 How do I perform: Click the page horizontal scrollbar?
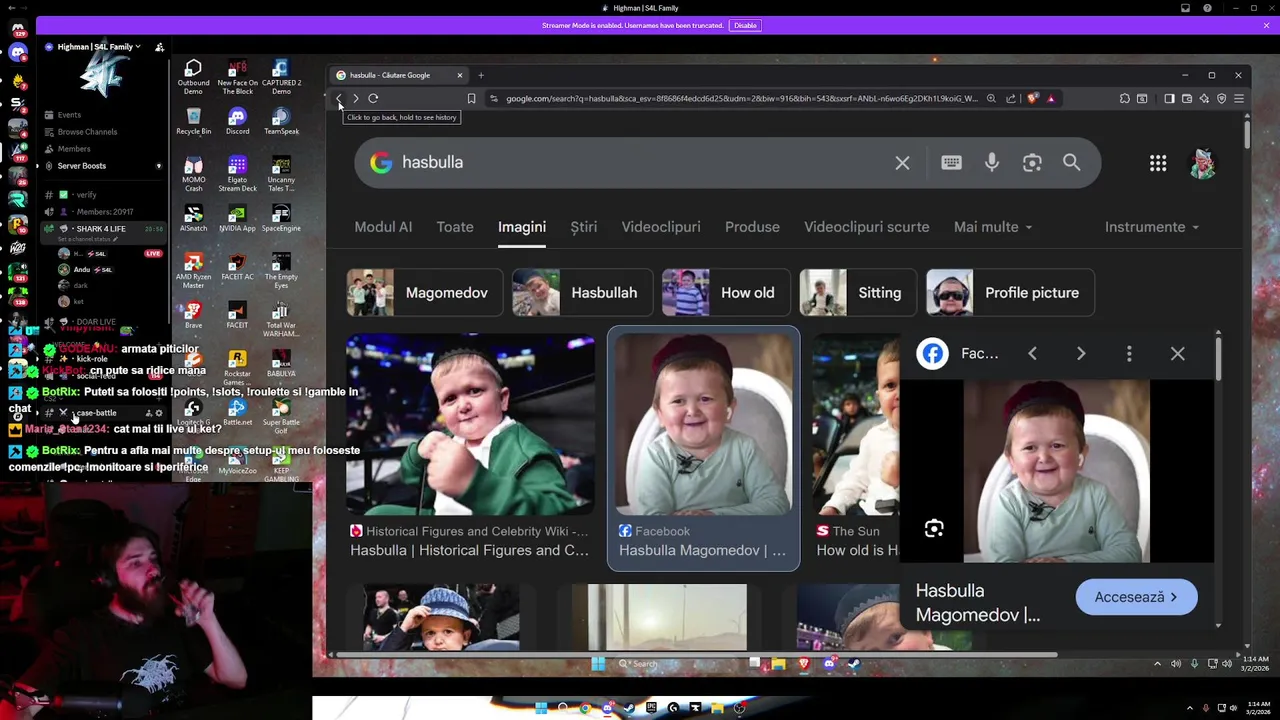point(697,655)
